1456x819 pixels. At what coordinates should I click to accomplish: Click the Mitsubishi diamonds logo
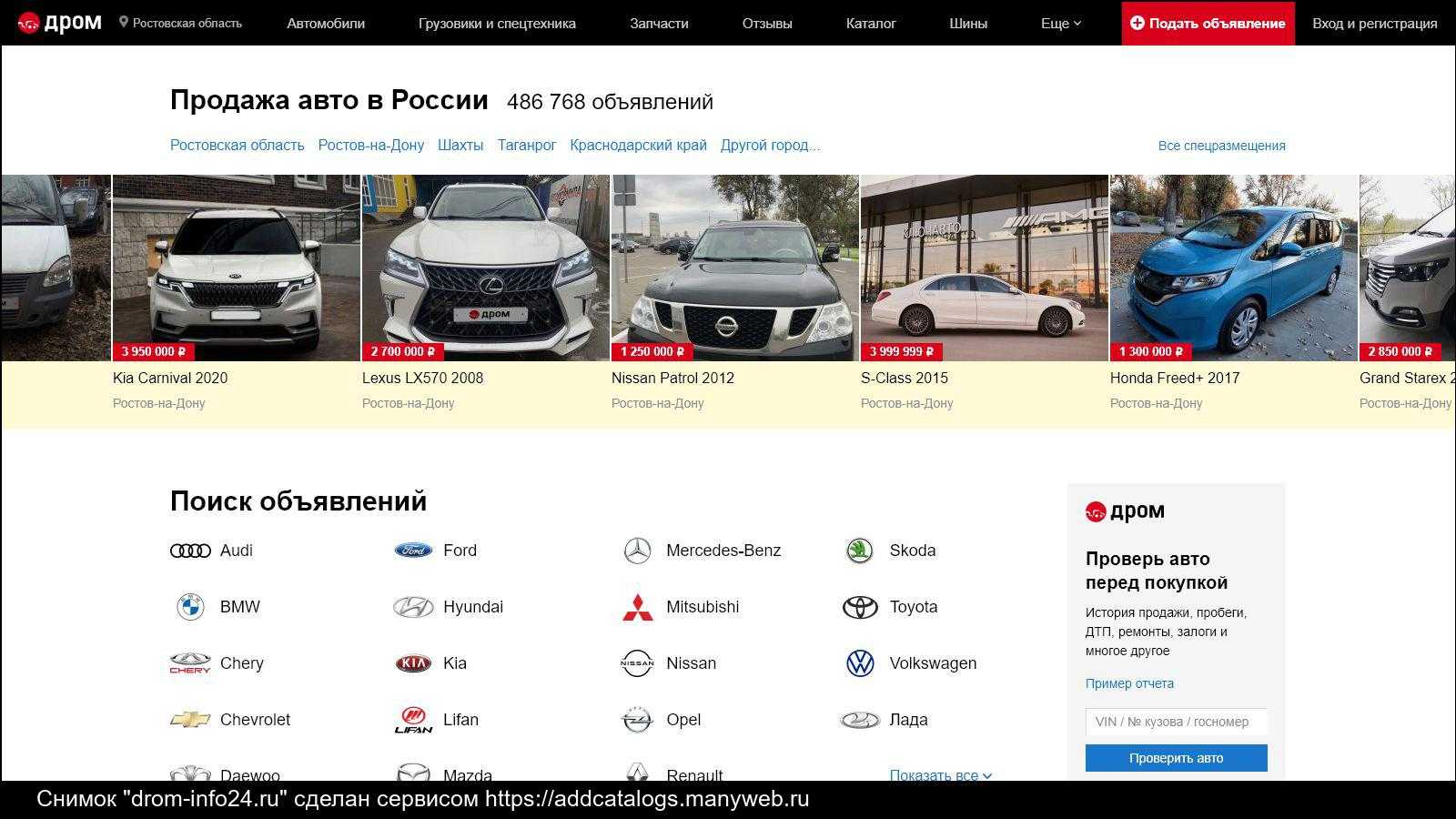pos(637,607)
